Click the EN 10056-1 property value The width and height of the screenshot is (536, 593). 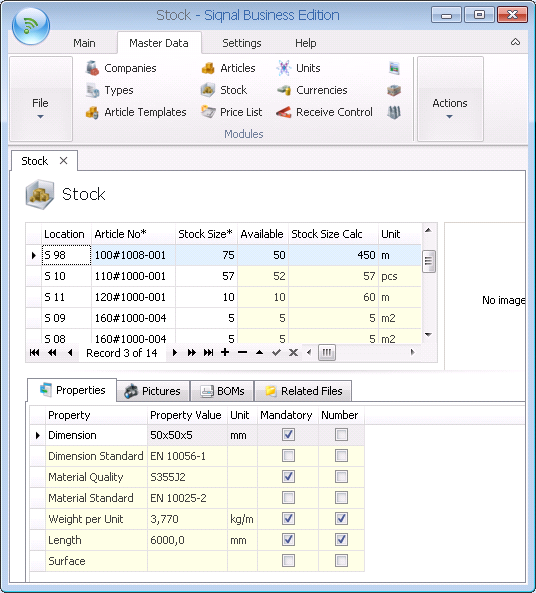coord(187,456)
